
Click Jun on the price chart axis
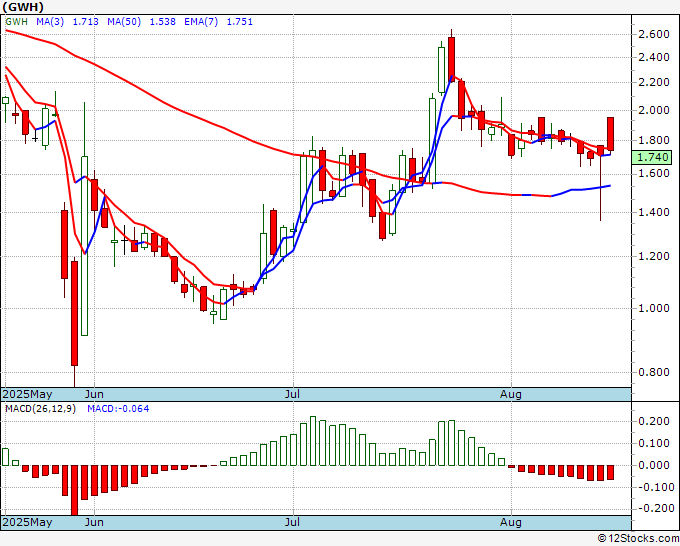[x=94, y=394]
